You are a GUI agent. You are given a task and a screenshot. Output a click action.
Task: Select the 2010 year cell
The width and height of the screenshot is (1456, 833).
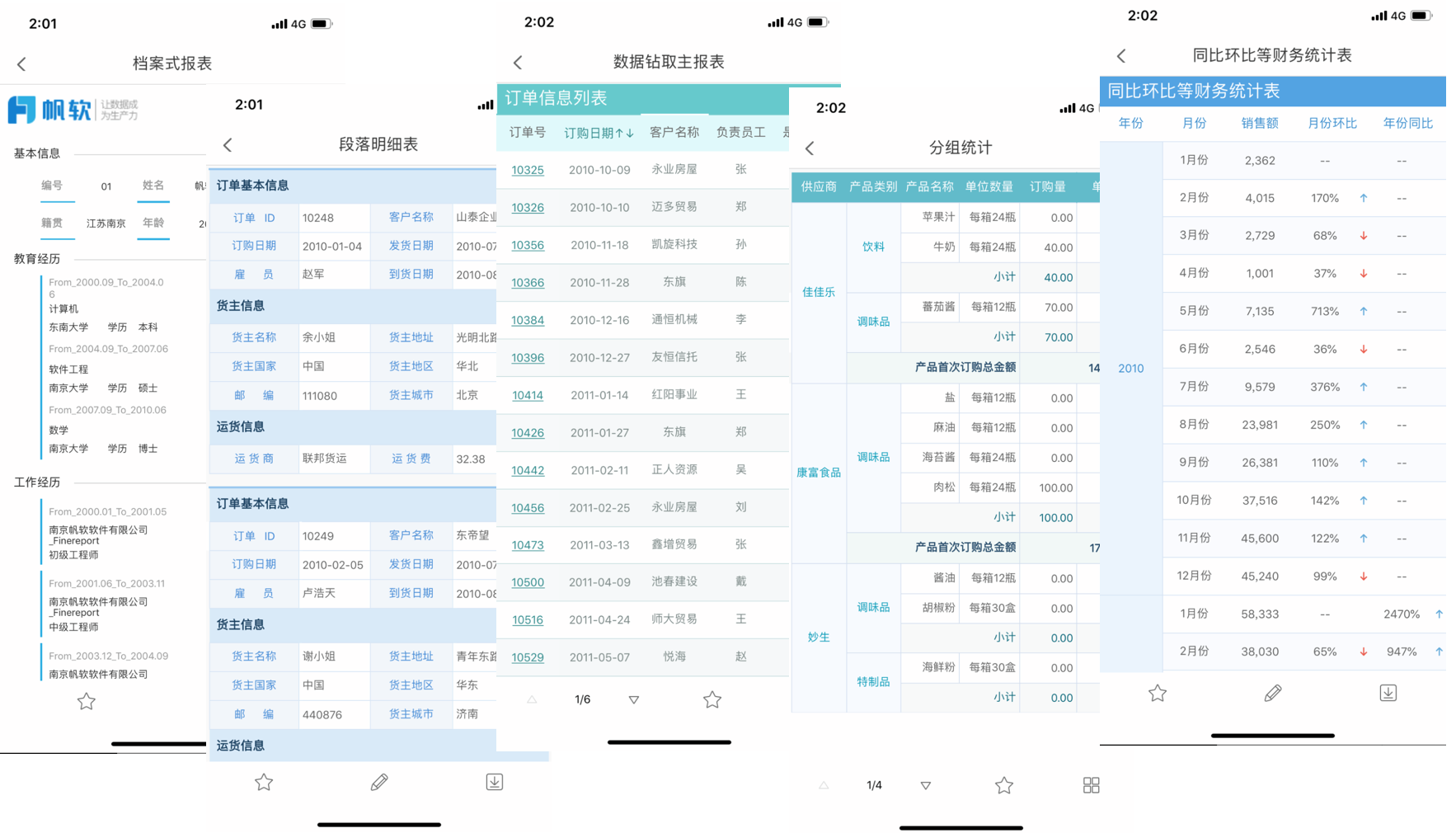[x=1131, y=369]
